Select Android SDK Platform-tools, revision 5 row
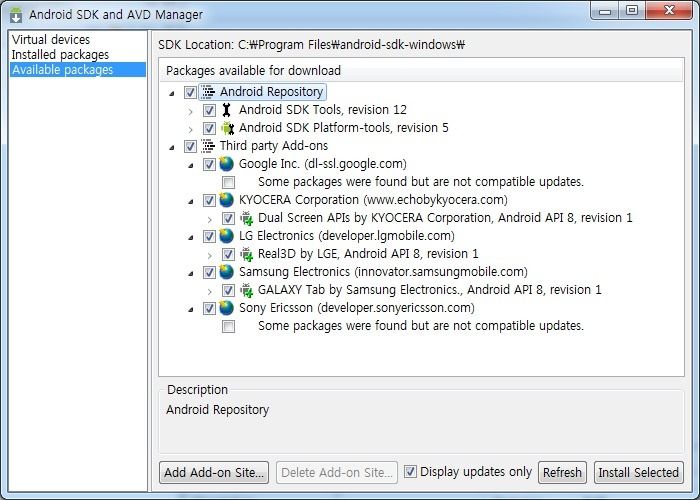 pyautogui.click(x=344, y=128)
